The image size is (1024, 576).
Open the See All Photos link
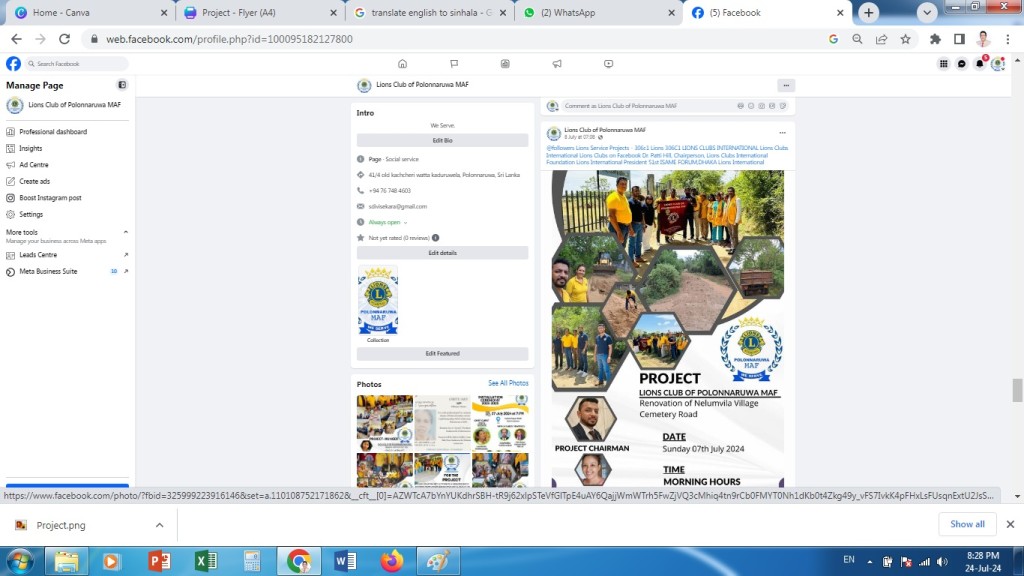(508, 383)
